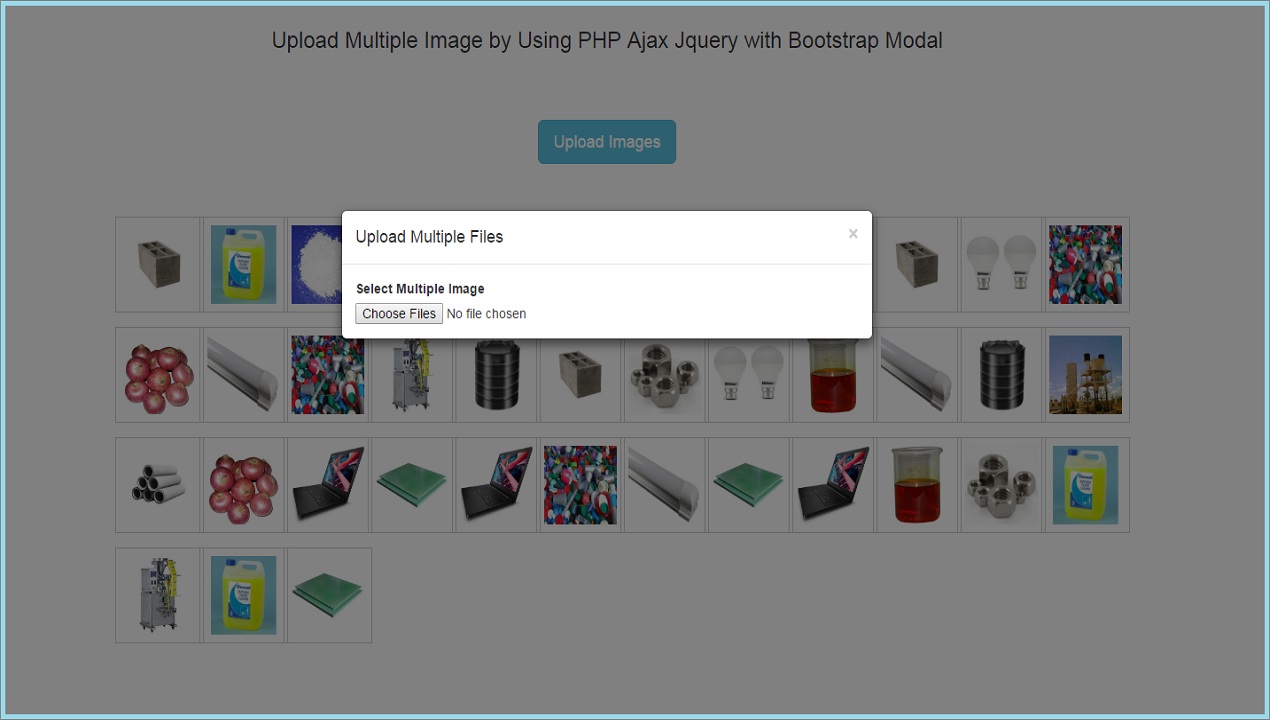Open the red apples thumbnail in the second row

157,374
